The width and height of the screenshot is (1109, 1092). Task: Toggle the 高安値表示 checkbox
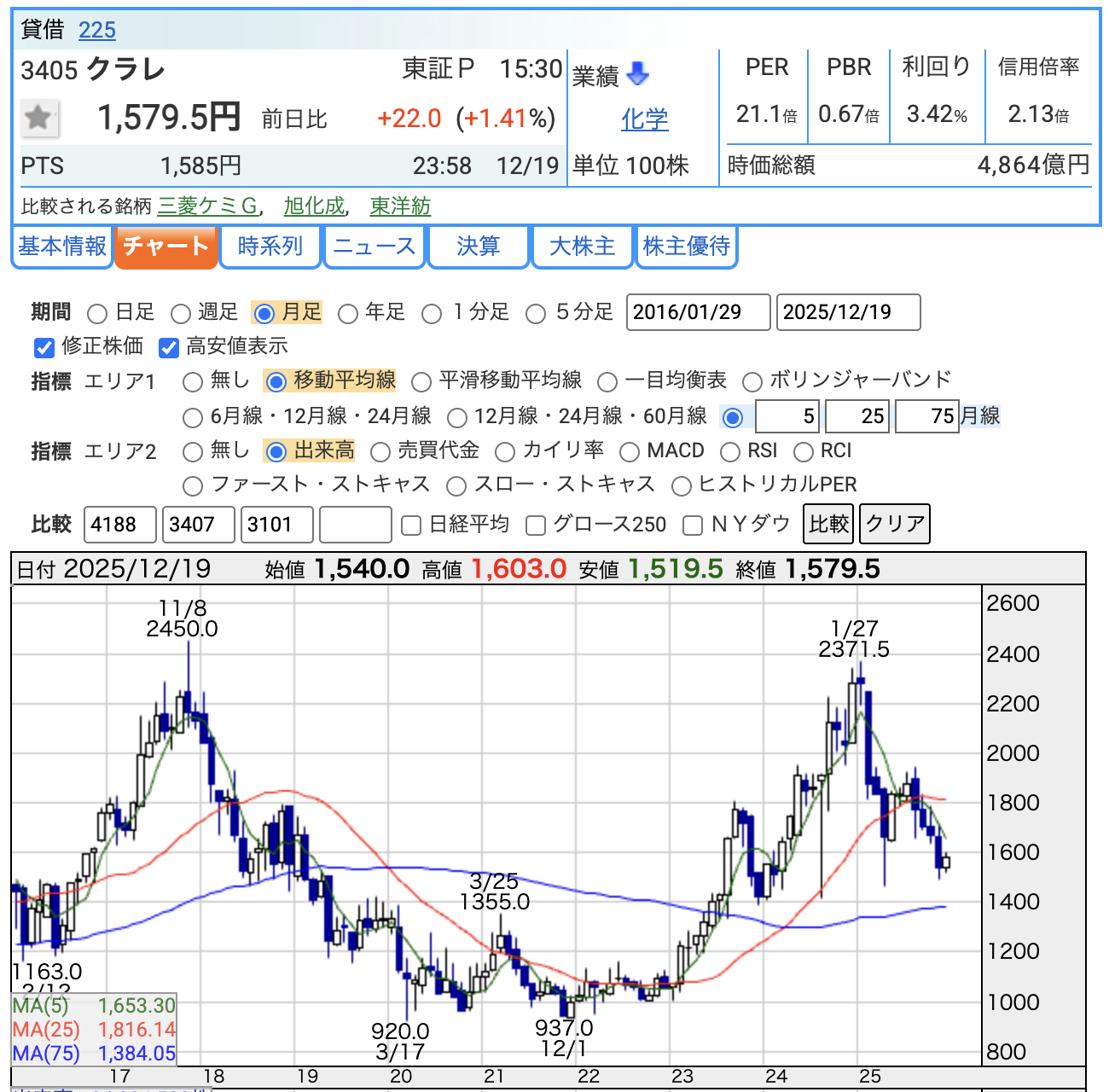tap(169, 347)
